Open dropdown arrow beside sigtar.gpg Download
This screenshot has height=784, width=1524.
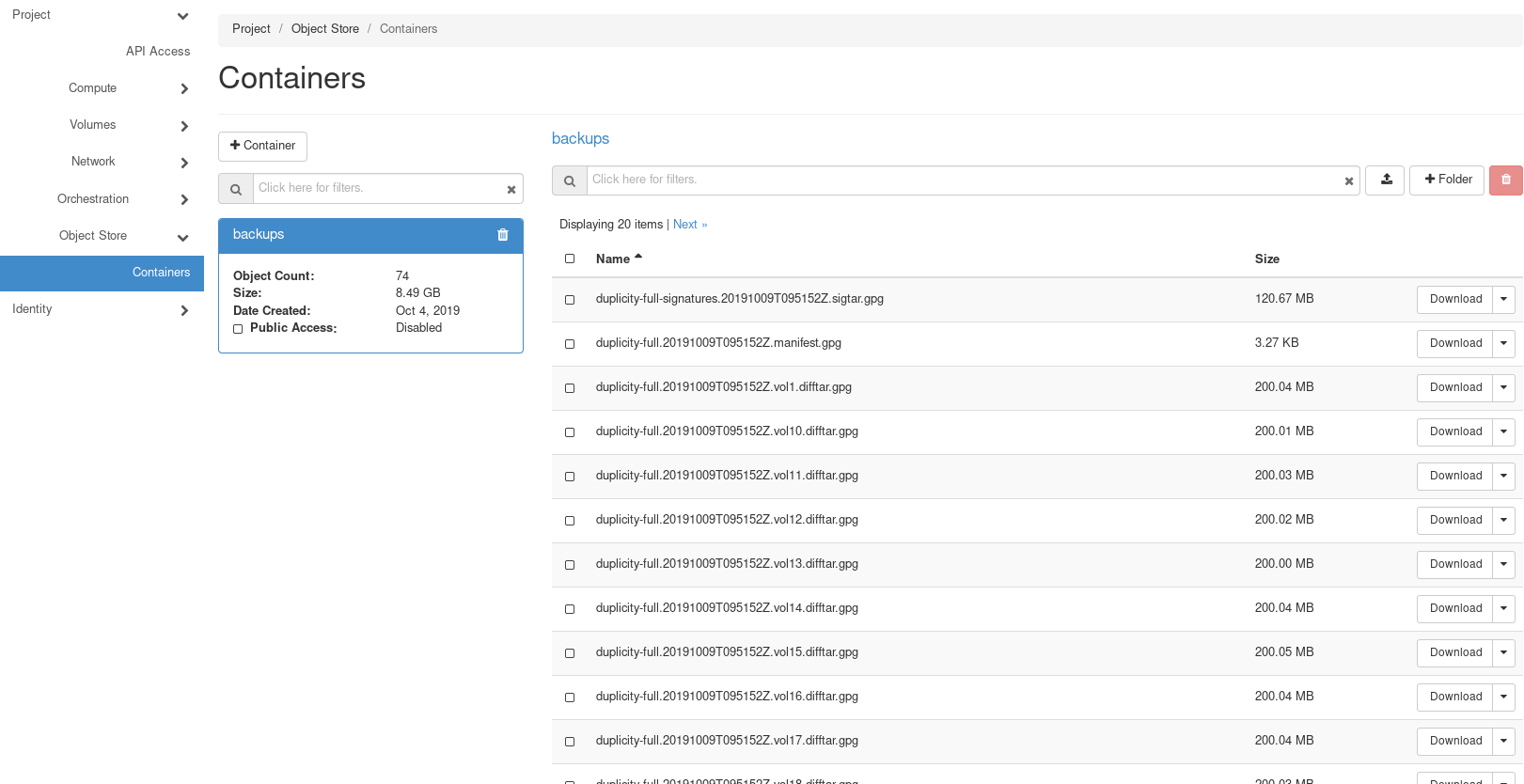[x=1503, y=299]
